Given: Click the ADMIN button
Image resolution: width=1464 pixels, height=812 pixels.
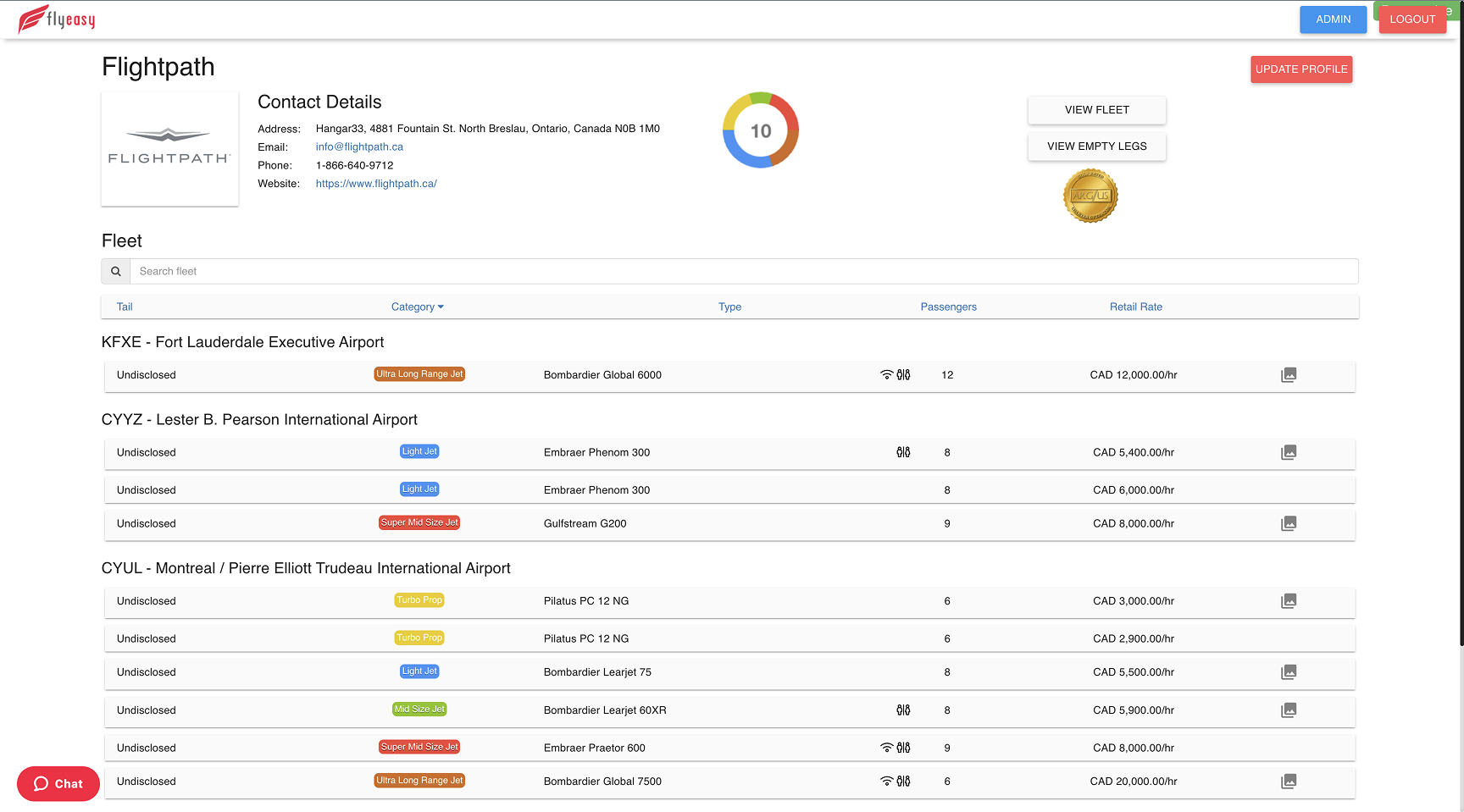Looking at the screenshot, I should 1333,19.
